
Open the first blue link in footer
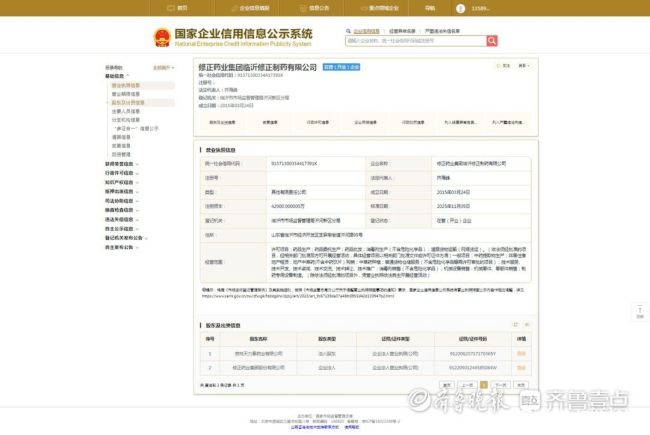(x=315, y=427)
